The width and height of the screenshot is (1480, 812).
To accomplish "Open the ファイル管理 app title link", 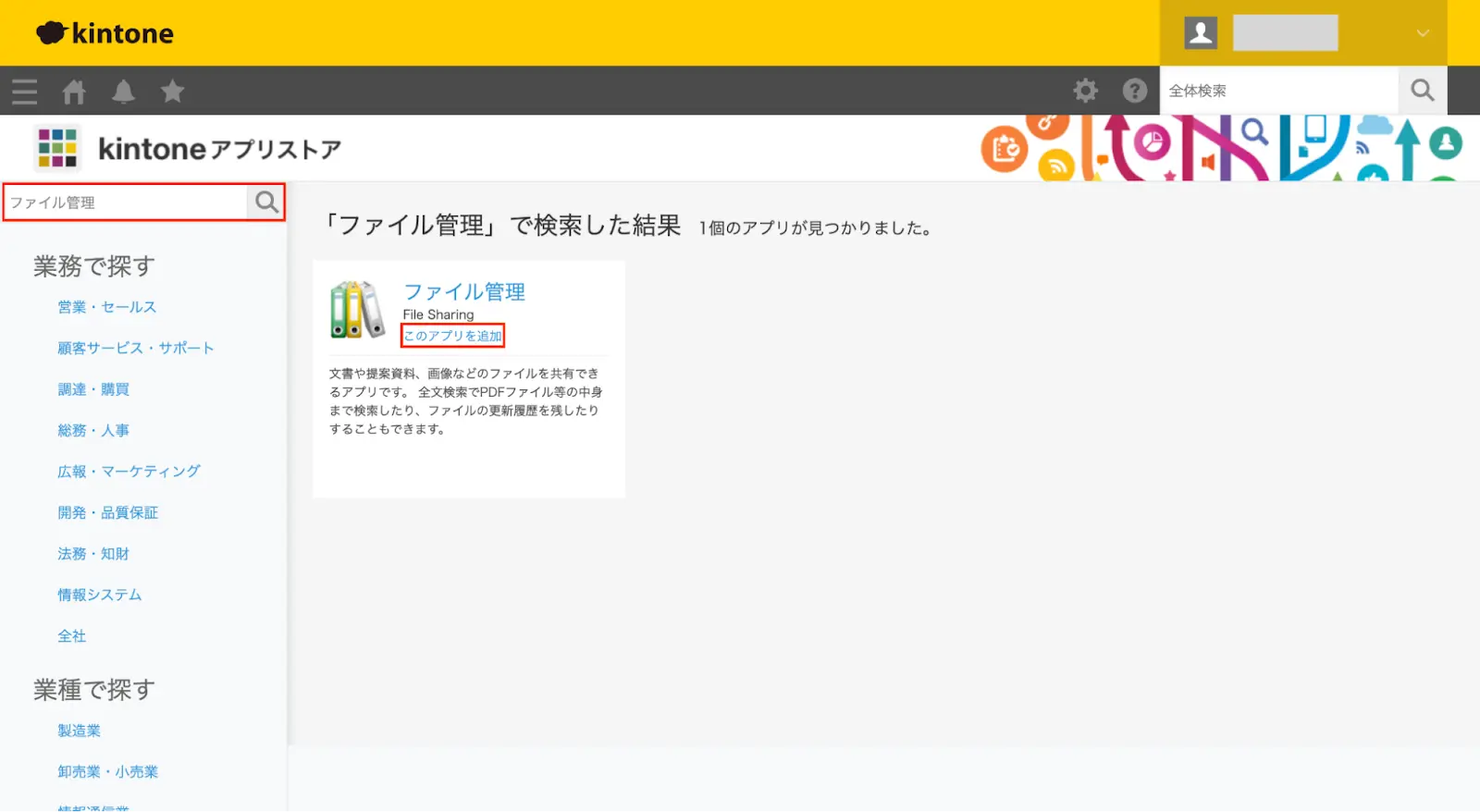I will coord(464,292).
